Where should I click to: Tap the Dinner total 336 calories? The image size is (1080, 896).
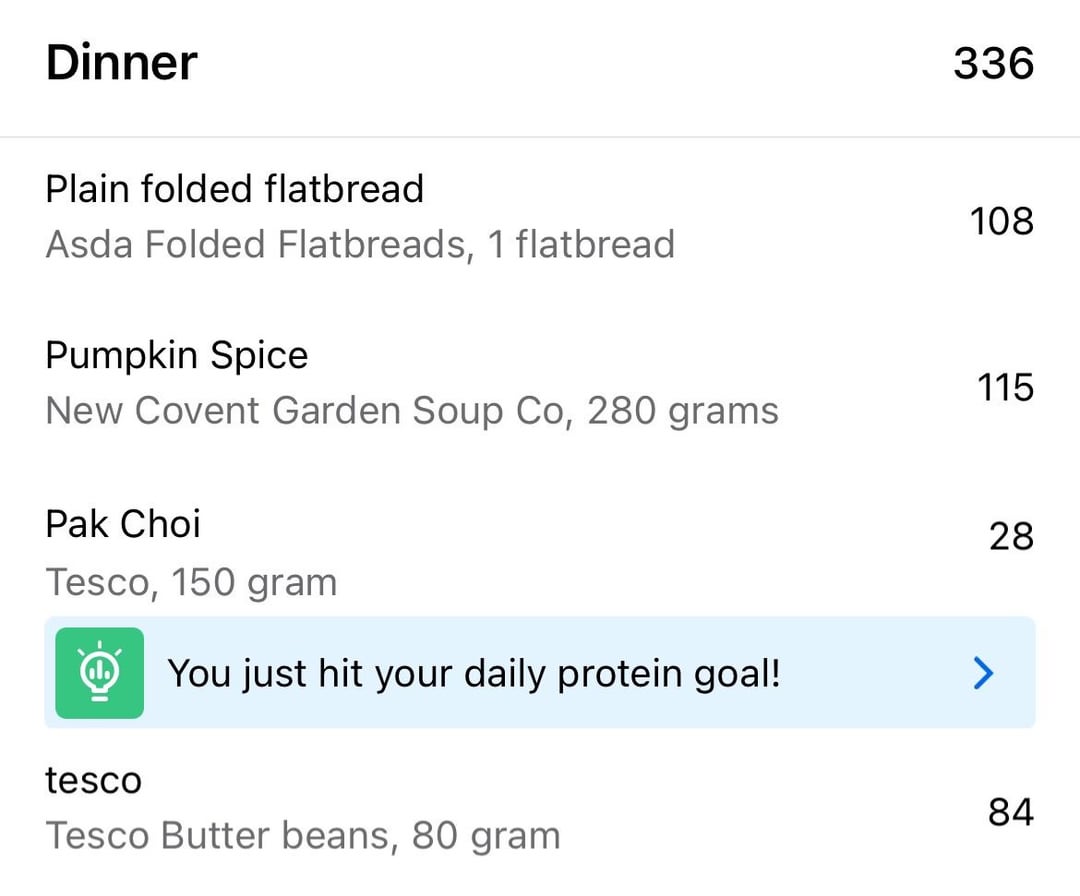pyautogui.click(x=993, y=63)
